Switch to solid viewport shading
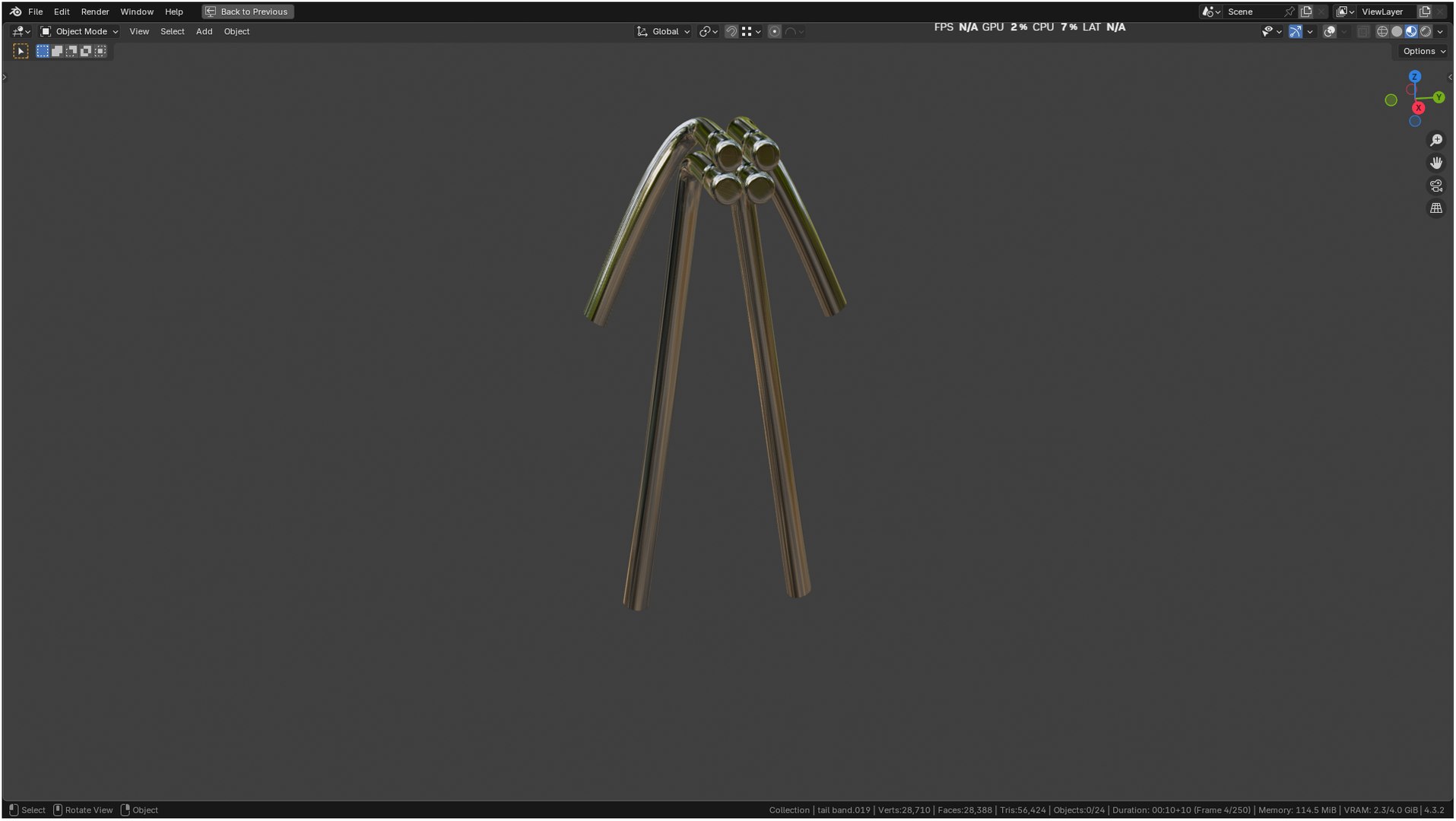Viewport: 1456px width, 821px height. tap(1397, 31)
